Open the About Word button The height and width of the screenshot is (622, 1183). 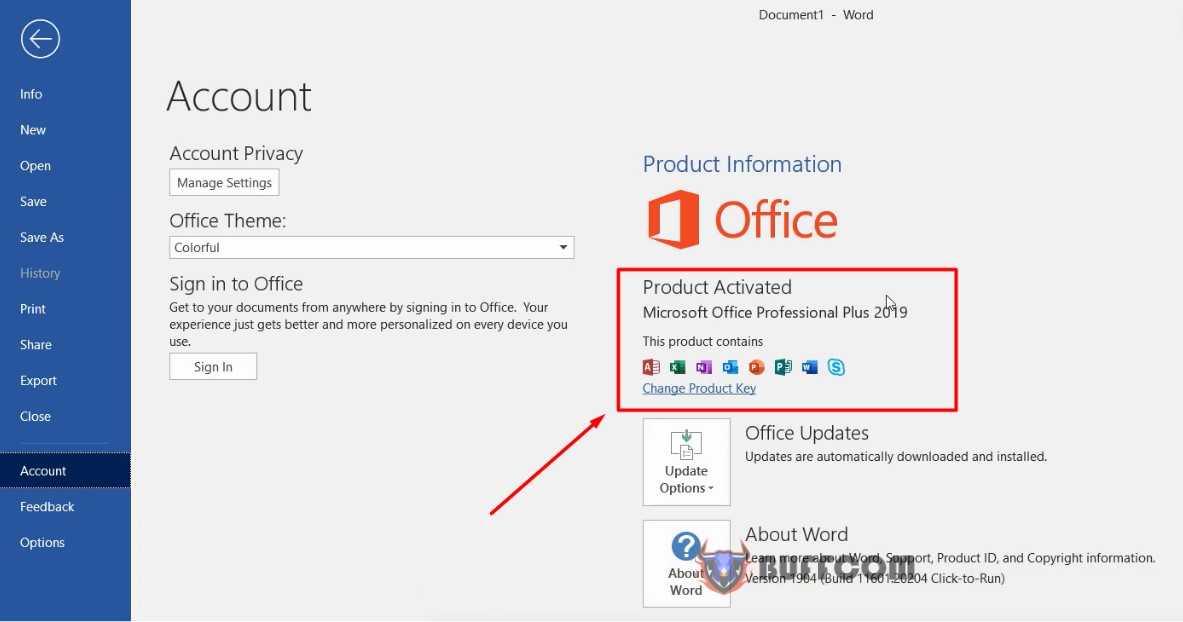(687, 563)
